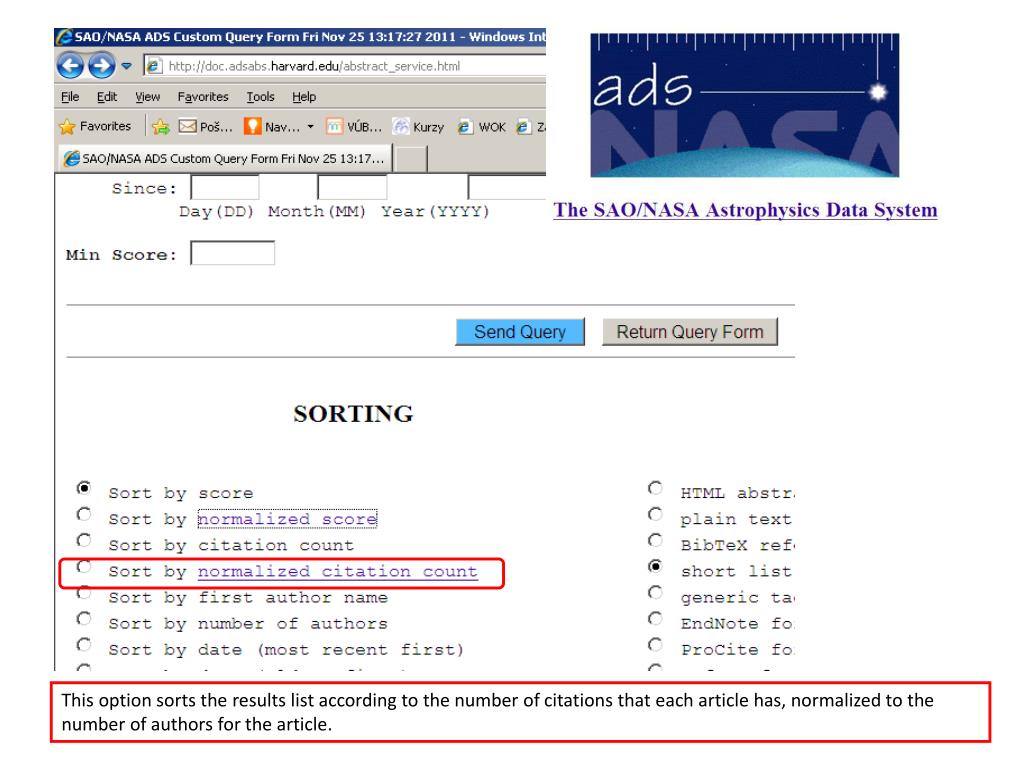The height and width of the screenshot is (768, 1024).
Task: Select EndNote format radio button
Action: pyautogui.click(x=655, y=618)
